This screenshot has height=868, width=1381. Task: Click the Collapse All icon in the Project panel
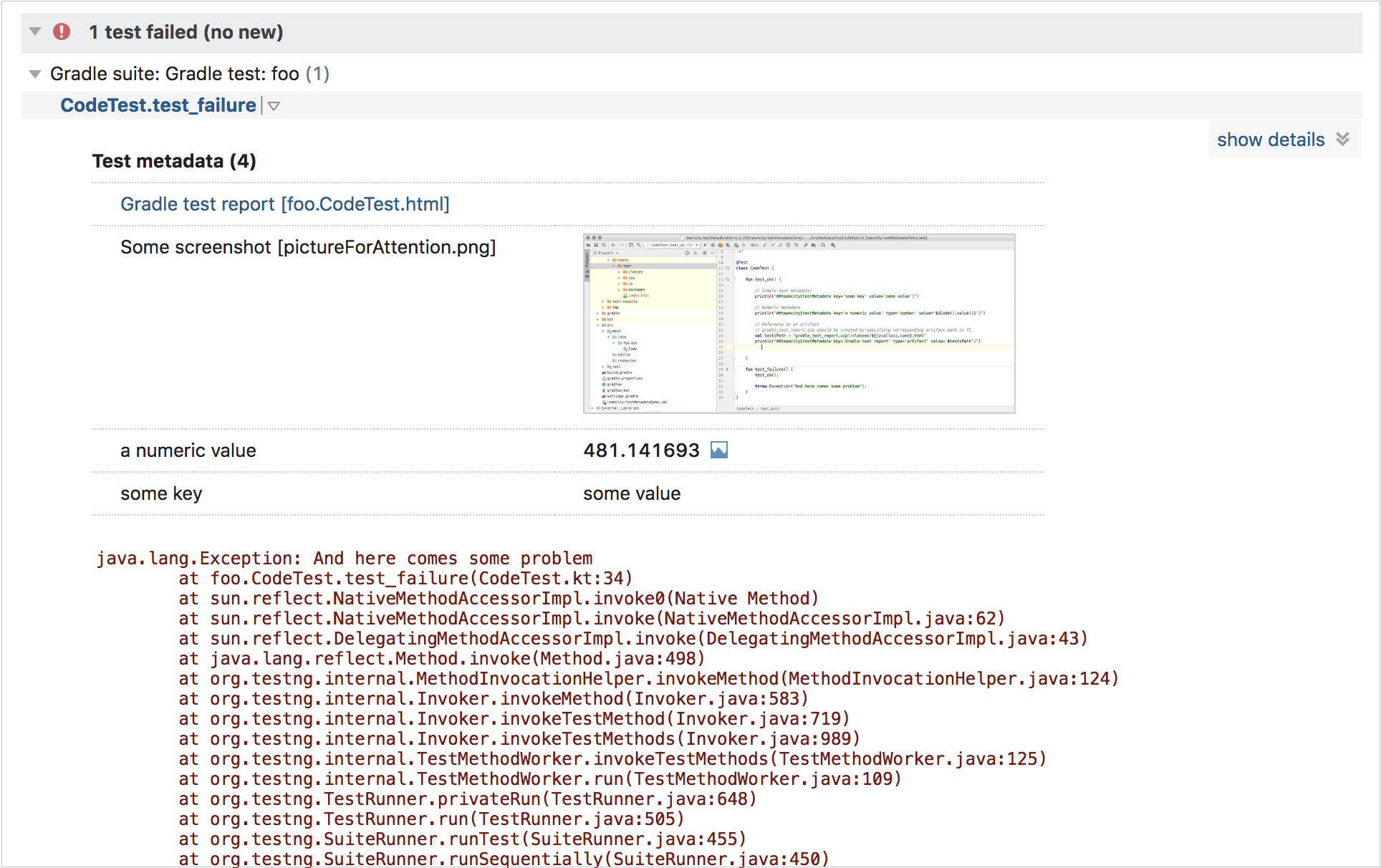tap(696, 254)
